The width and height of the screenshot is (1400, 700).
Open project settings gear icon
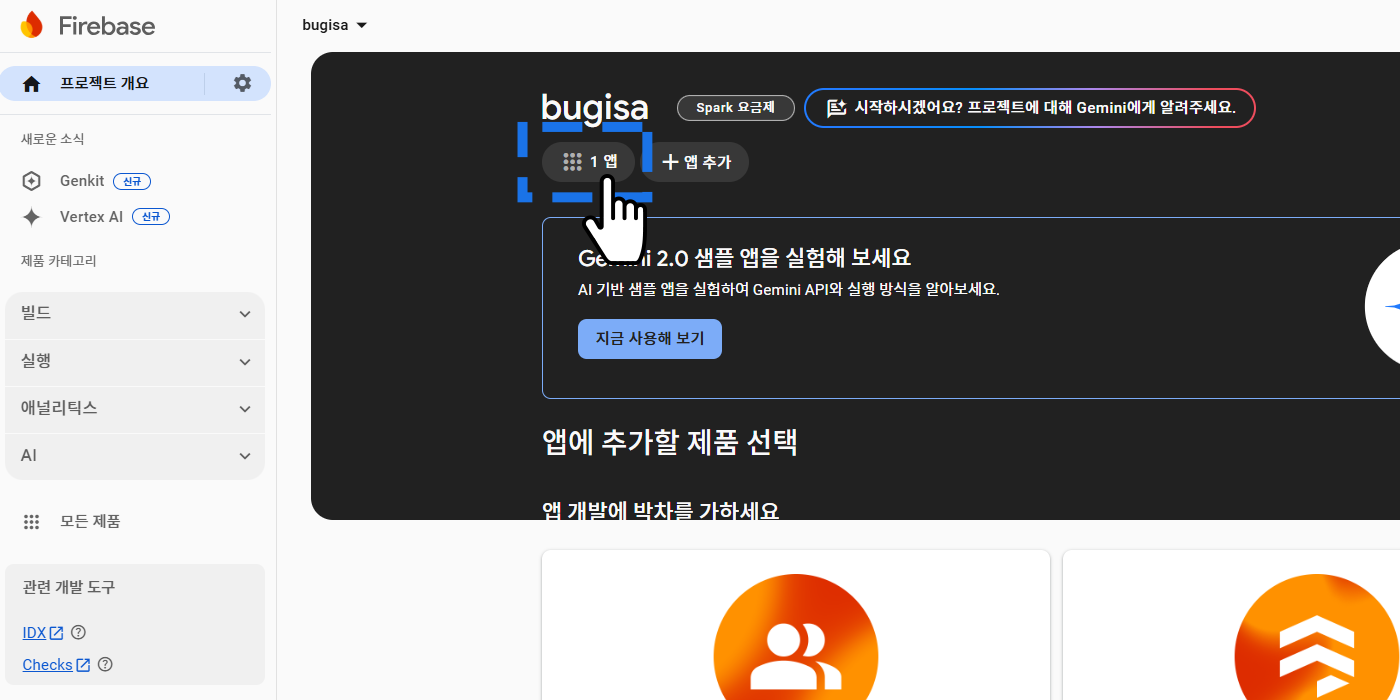(242, 83)
